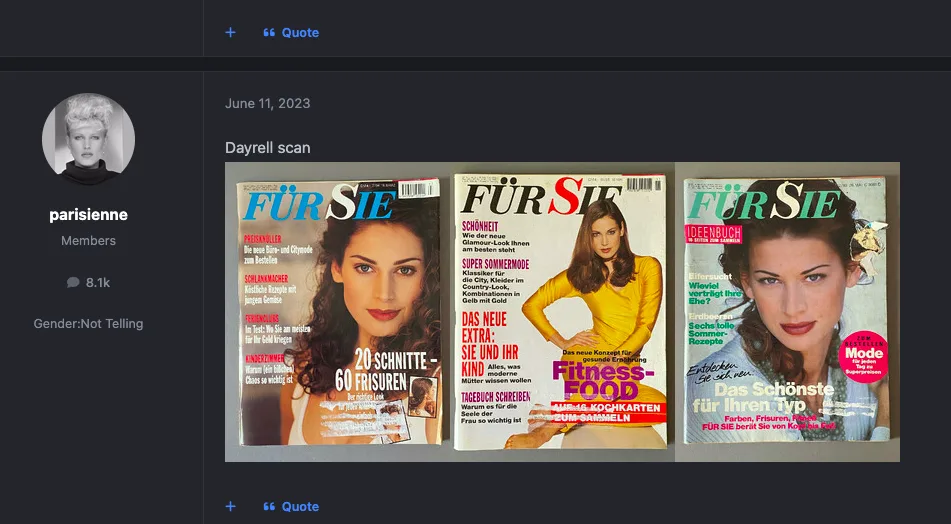Click the red Ideenbuch label on the third cover

point(713,232)
